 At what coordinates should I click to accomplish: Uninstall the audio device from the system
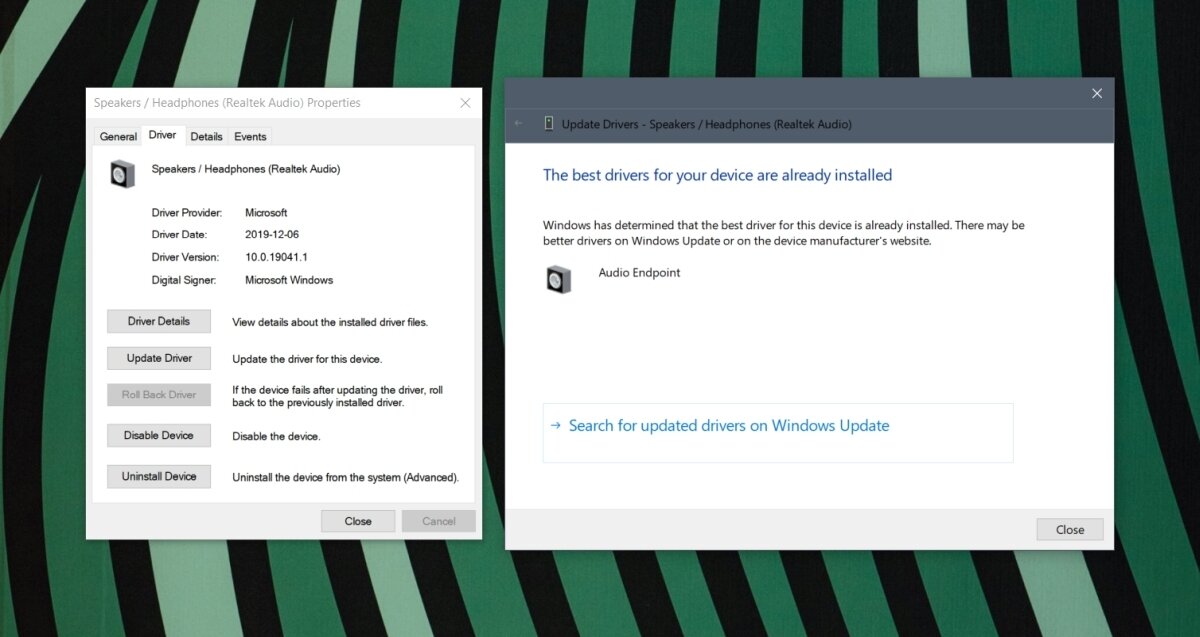(x=158, y=476)
